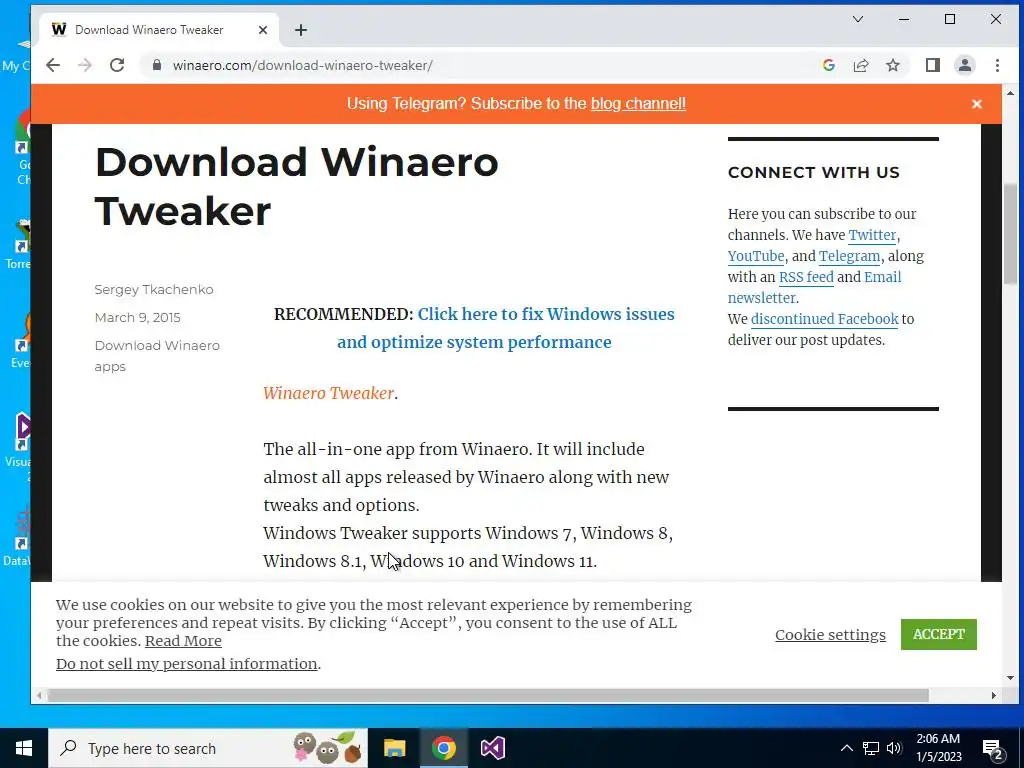Open the YouTube link
1024x768 pixels.
point(756,256)
